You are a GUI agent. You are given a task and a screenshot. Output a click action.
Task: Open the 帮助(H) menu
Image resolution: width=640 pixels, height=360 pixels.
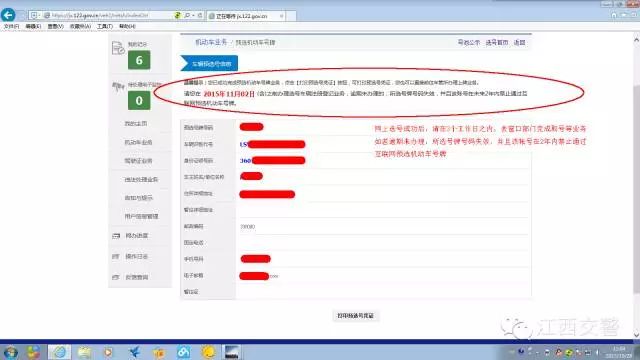tap(127, 26)
